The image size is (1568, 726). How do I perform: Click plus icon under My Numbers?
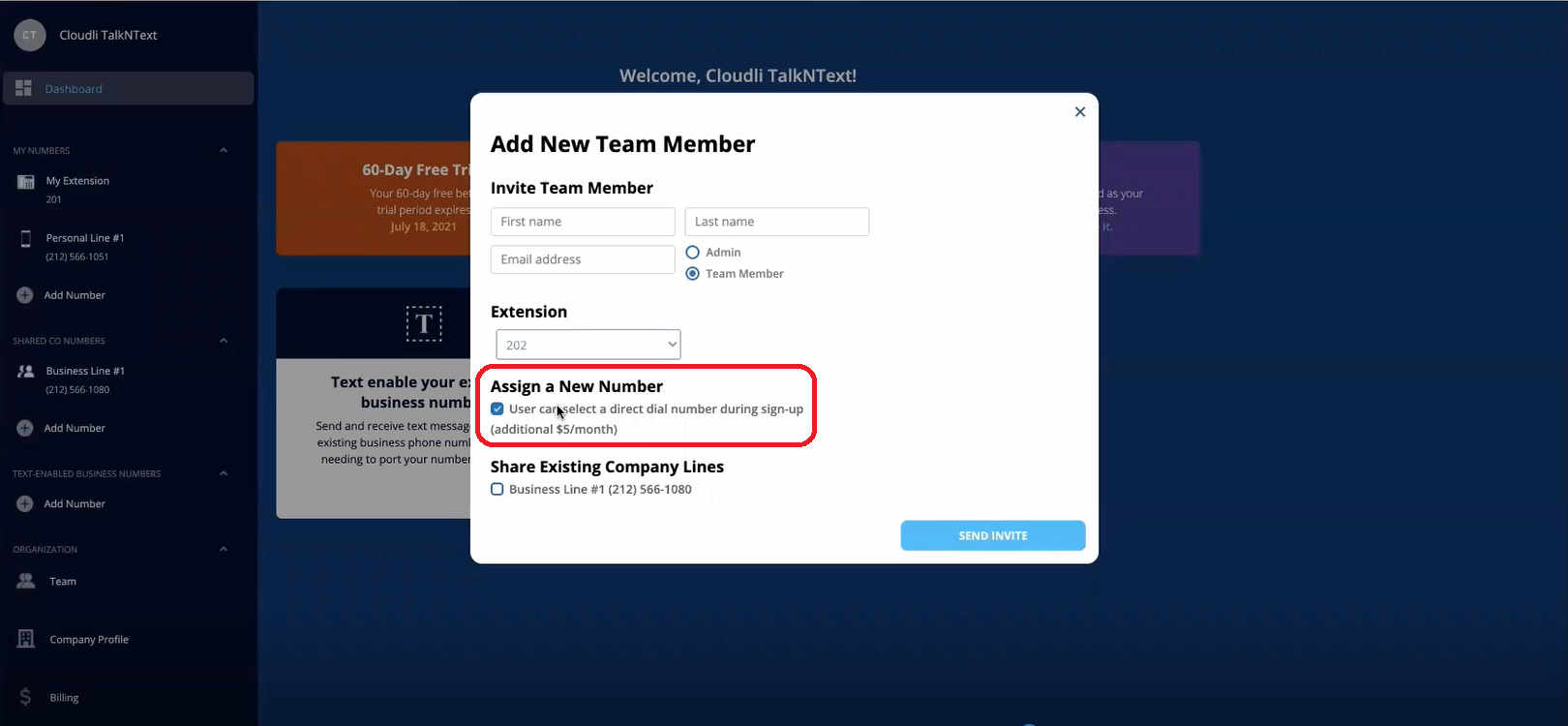(x=25, y=295)
